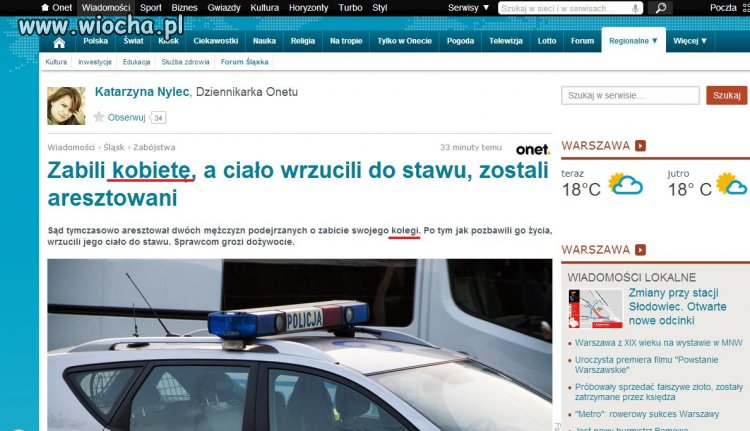Click the article headline Zabili kobietę

point(298,184)
